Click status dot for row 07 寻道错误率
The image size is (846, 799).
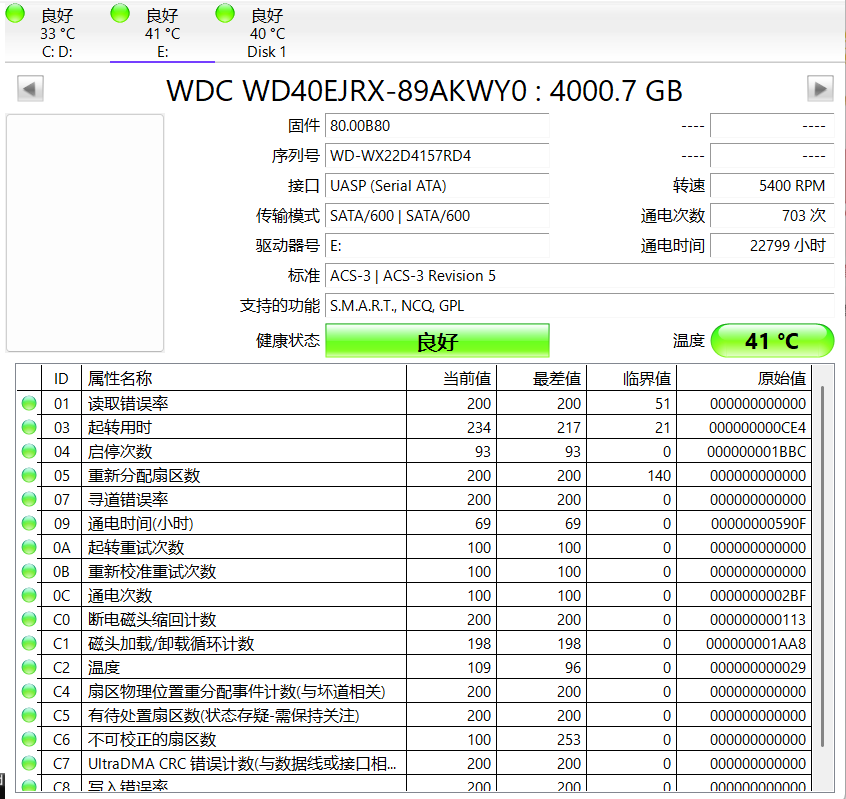point(29,500)
